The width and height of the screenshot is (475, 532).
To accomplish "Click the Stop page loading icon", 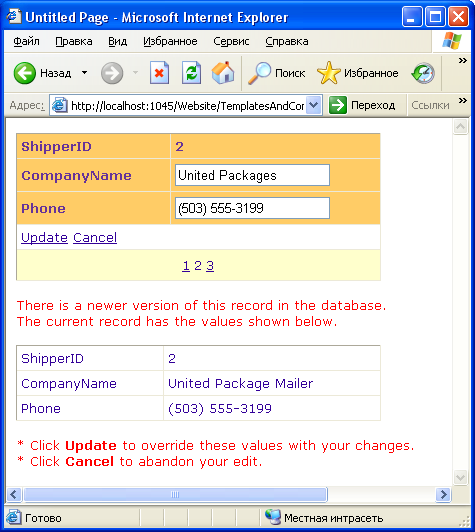I will [159, 73].
